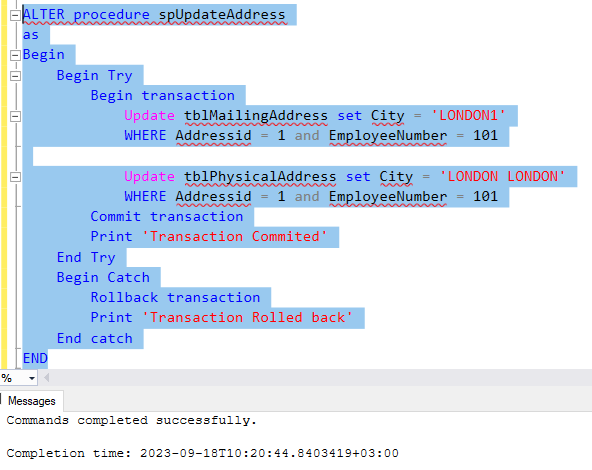This screenshot has width=592, height=470.
Task: Click the Begin Catch keyword line
Action: [103, 277]
